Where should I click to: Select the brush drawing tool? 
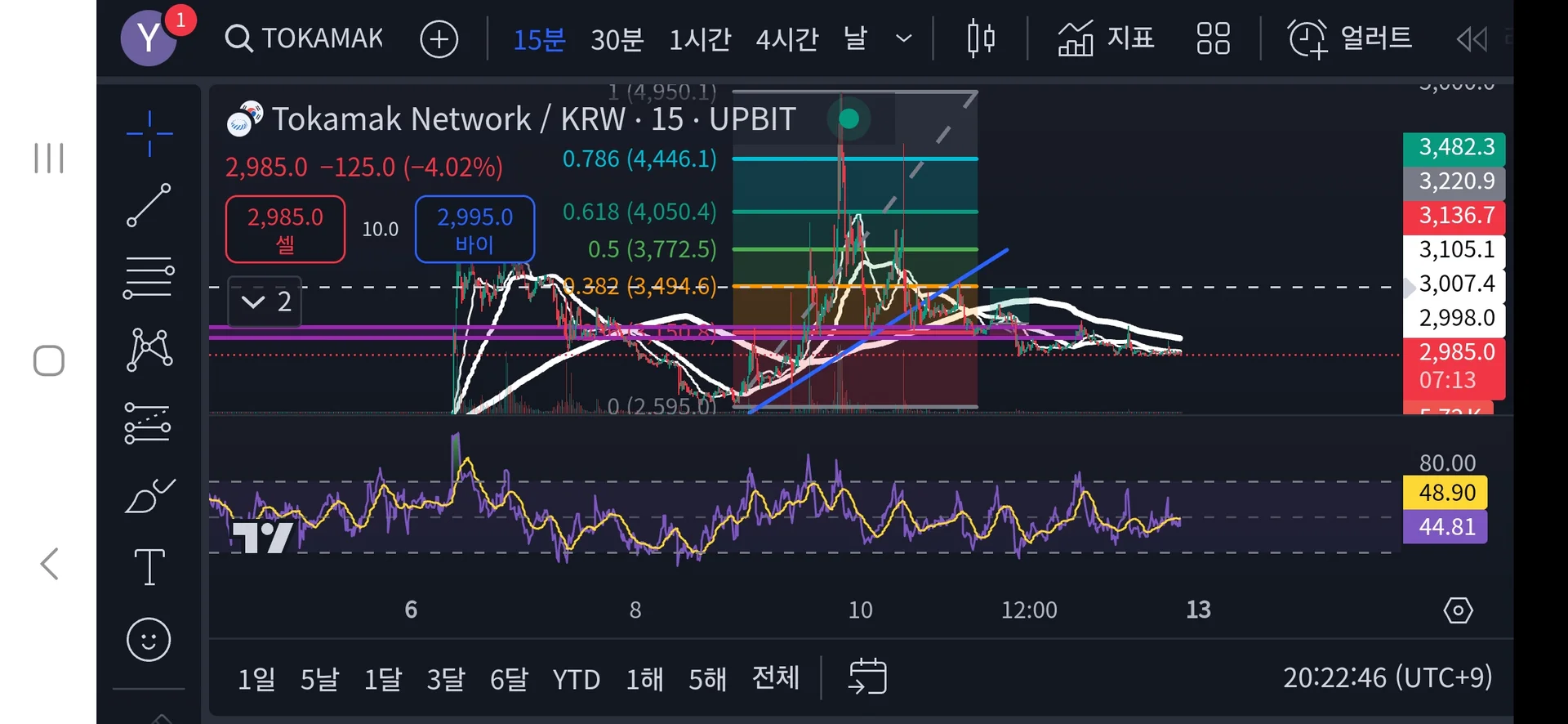pyautogui.click(x=149, y=495)
